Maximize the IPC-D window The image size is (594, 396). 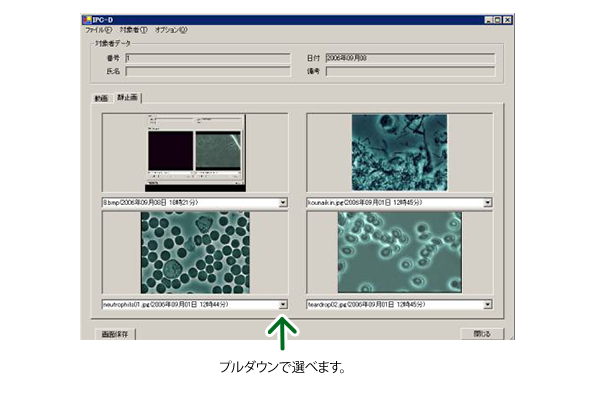497,20
